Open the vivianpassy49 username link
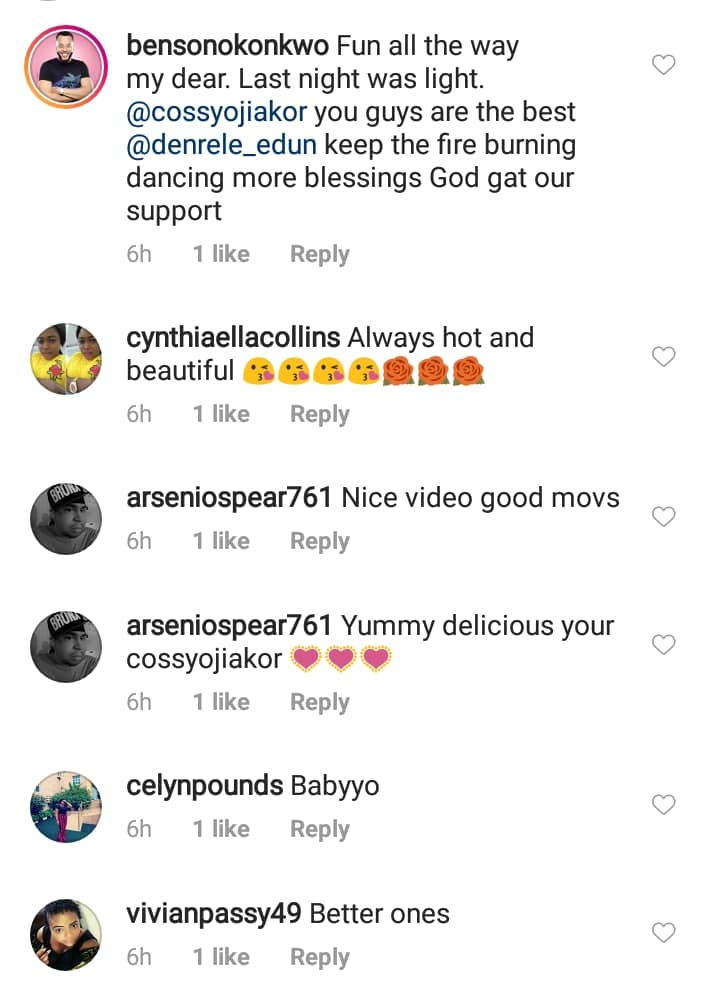720x986 pixels. point(214,913)
